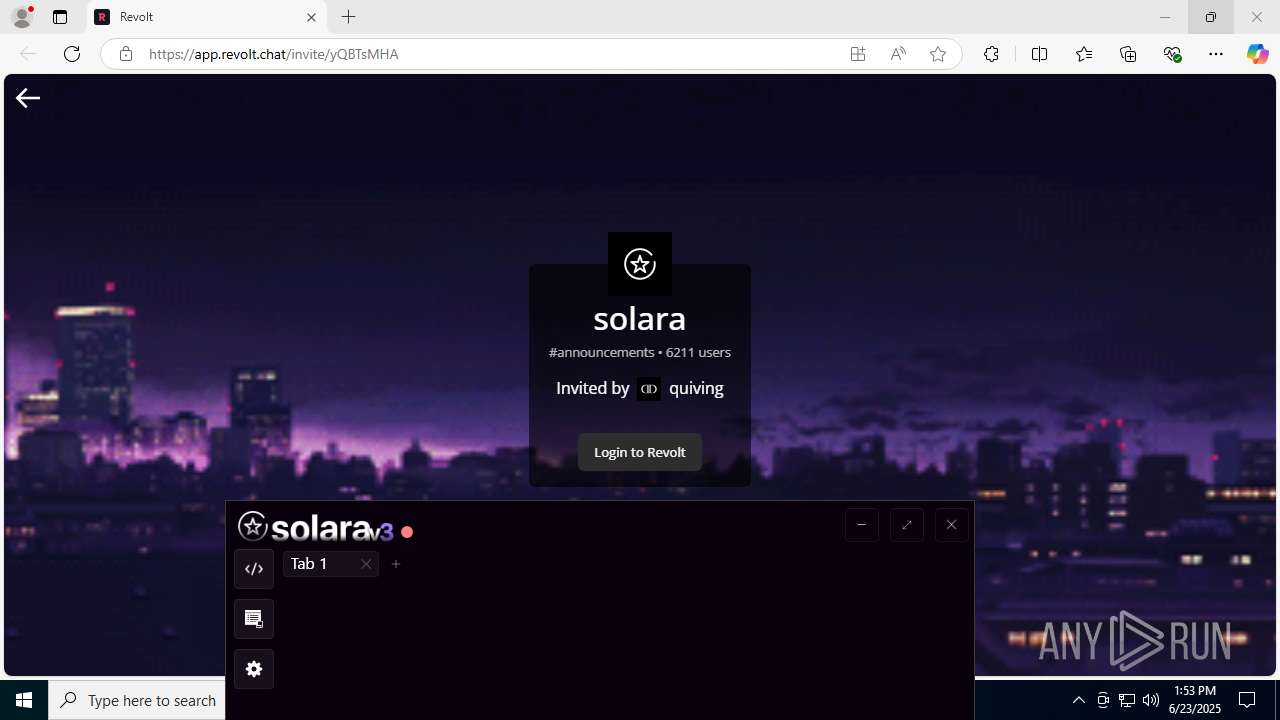Image resolution: width=1280 pixels, height=720 pixels.
Task: Open the clock and date flyout
Action: (x=1195, y=700)
